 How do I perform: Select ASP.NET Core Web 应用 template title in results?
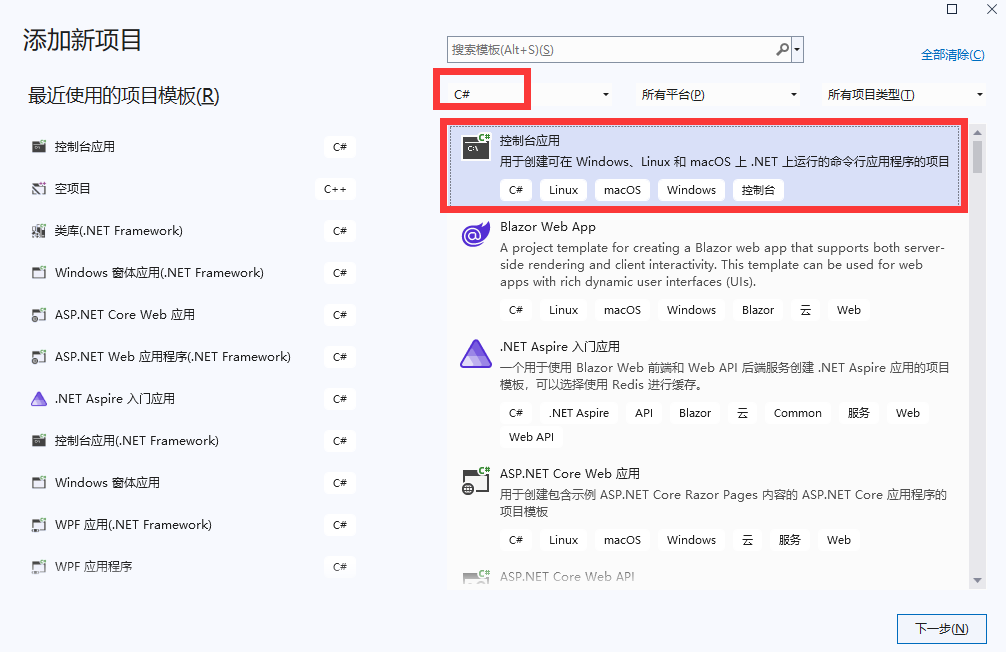tap(570, 474)
